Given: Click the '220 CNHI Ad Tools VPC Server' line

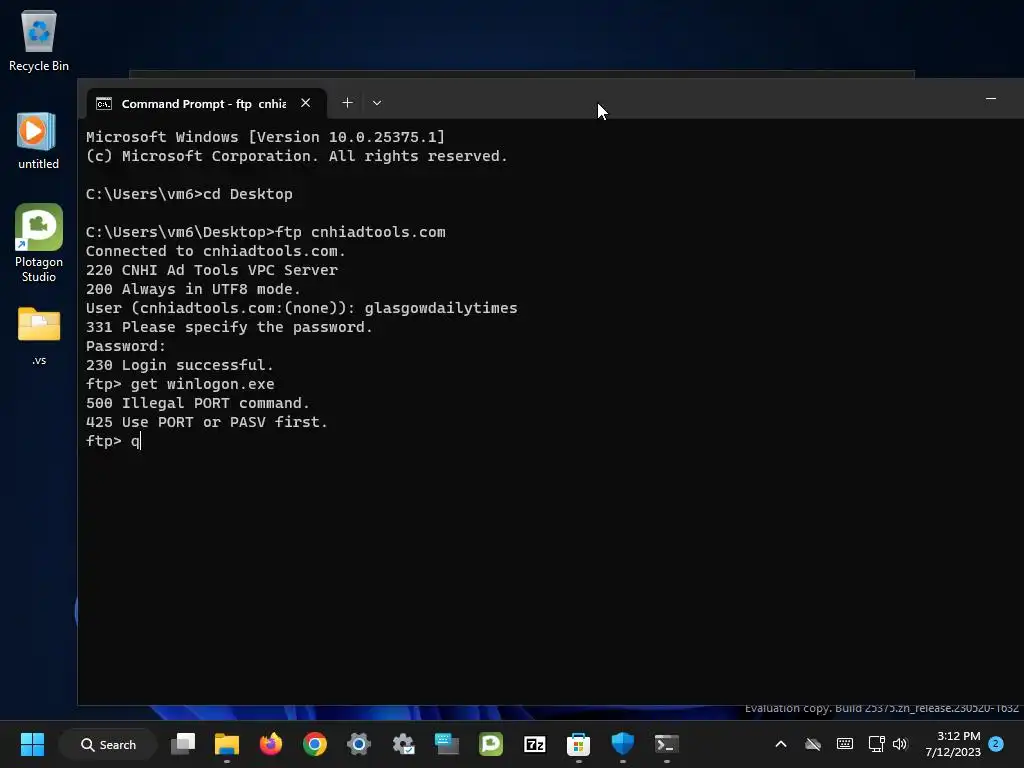Looking at the screenshot, I should pyautogui.click(x=212, y=270).
